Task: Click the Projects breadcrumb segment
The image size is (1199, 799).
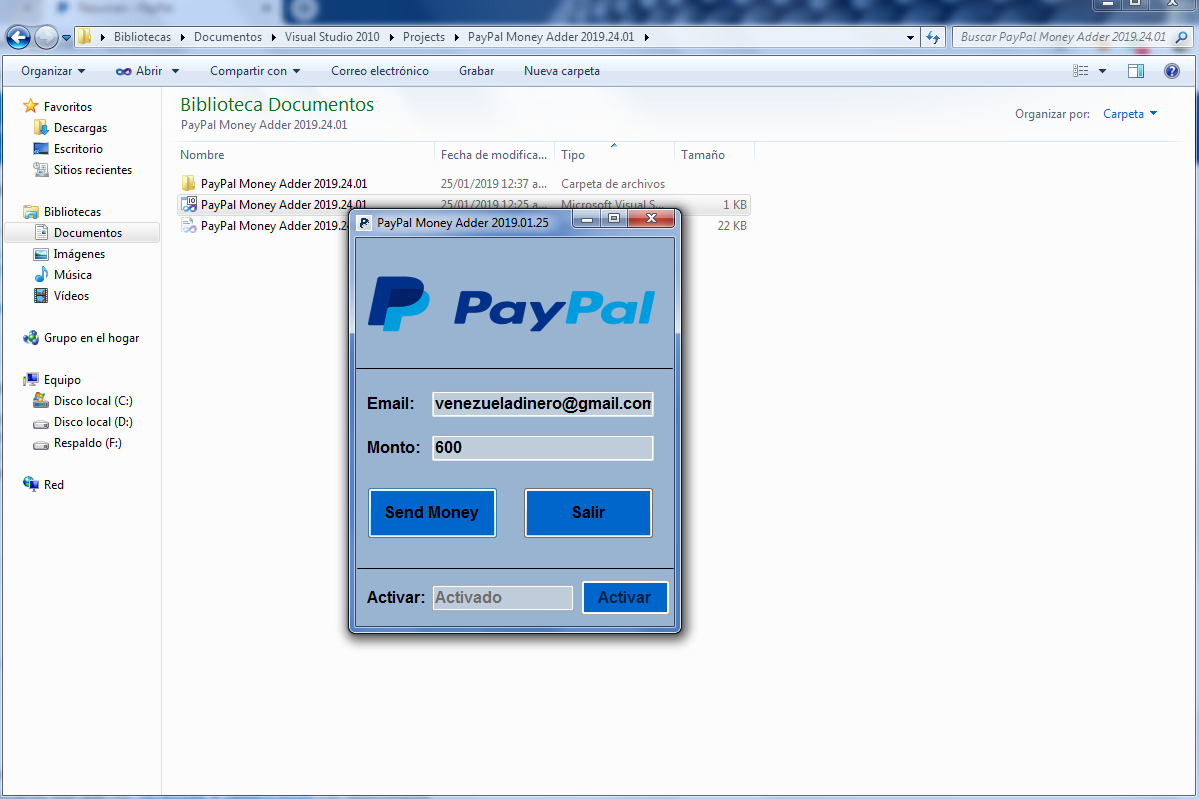Action: pos(424,37)
